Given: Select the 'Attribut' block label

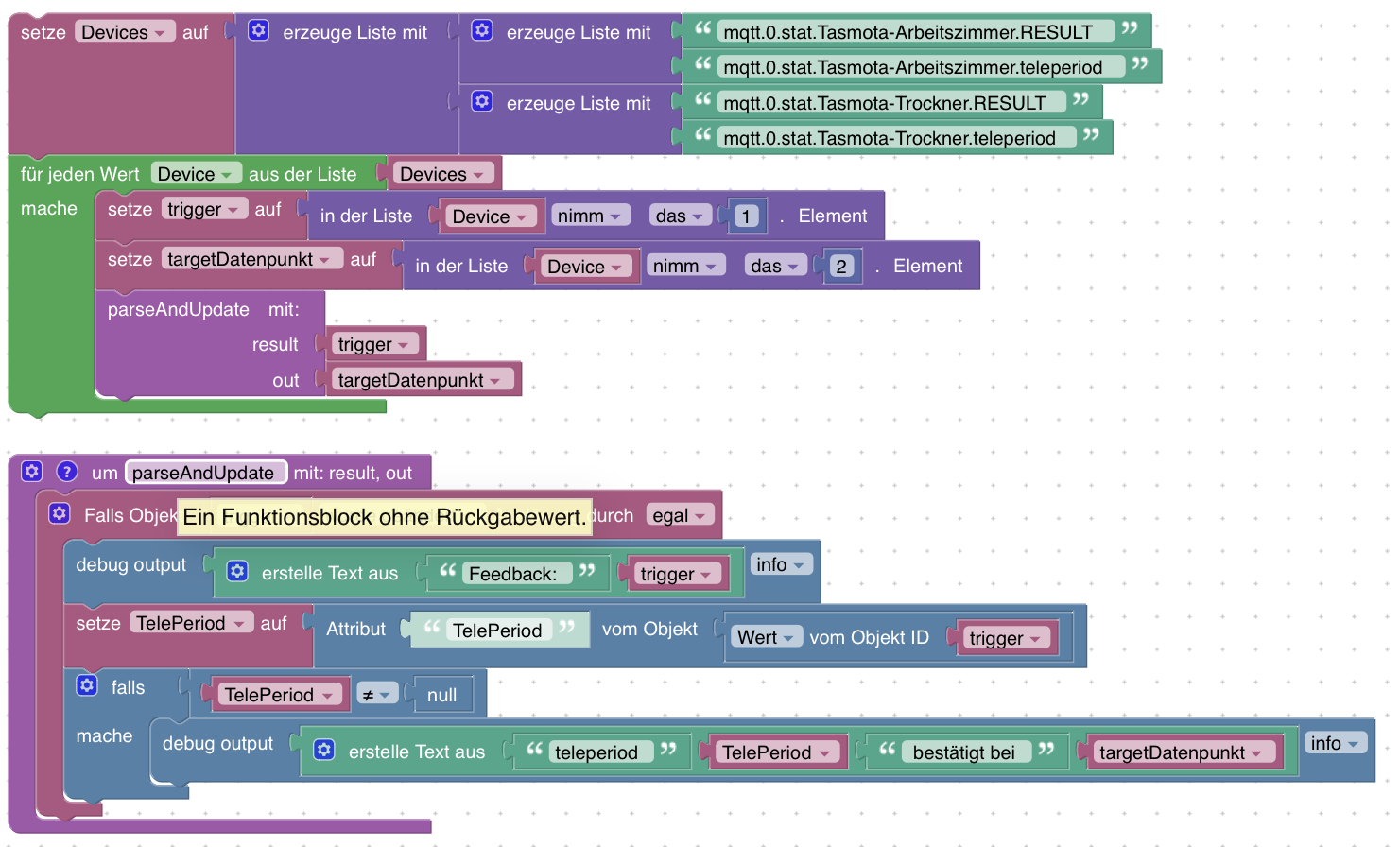Looking at the screenshot, I should [355, 629].
